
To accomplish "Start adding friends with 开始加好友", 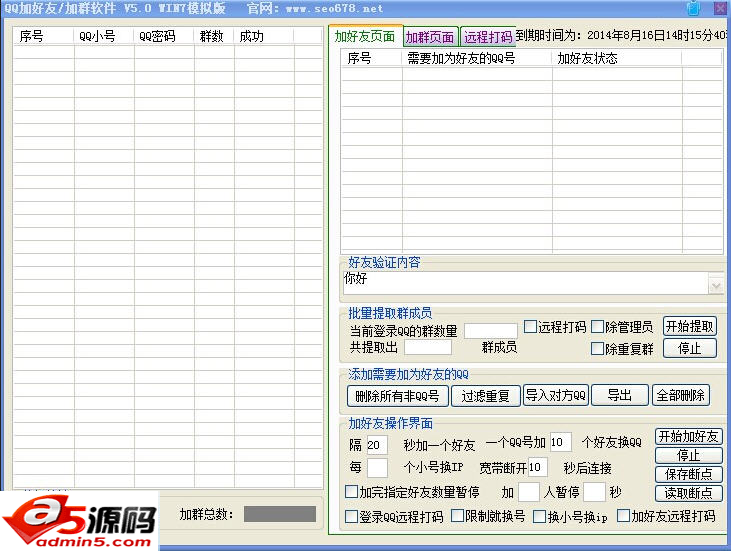I will click(x=689, y=436).
